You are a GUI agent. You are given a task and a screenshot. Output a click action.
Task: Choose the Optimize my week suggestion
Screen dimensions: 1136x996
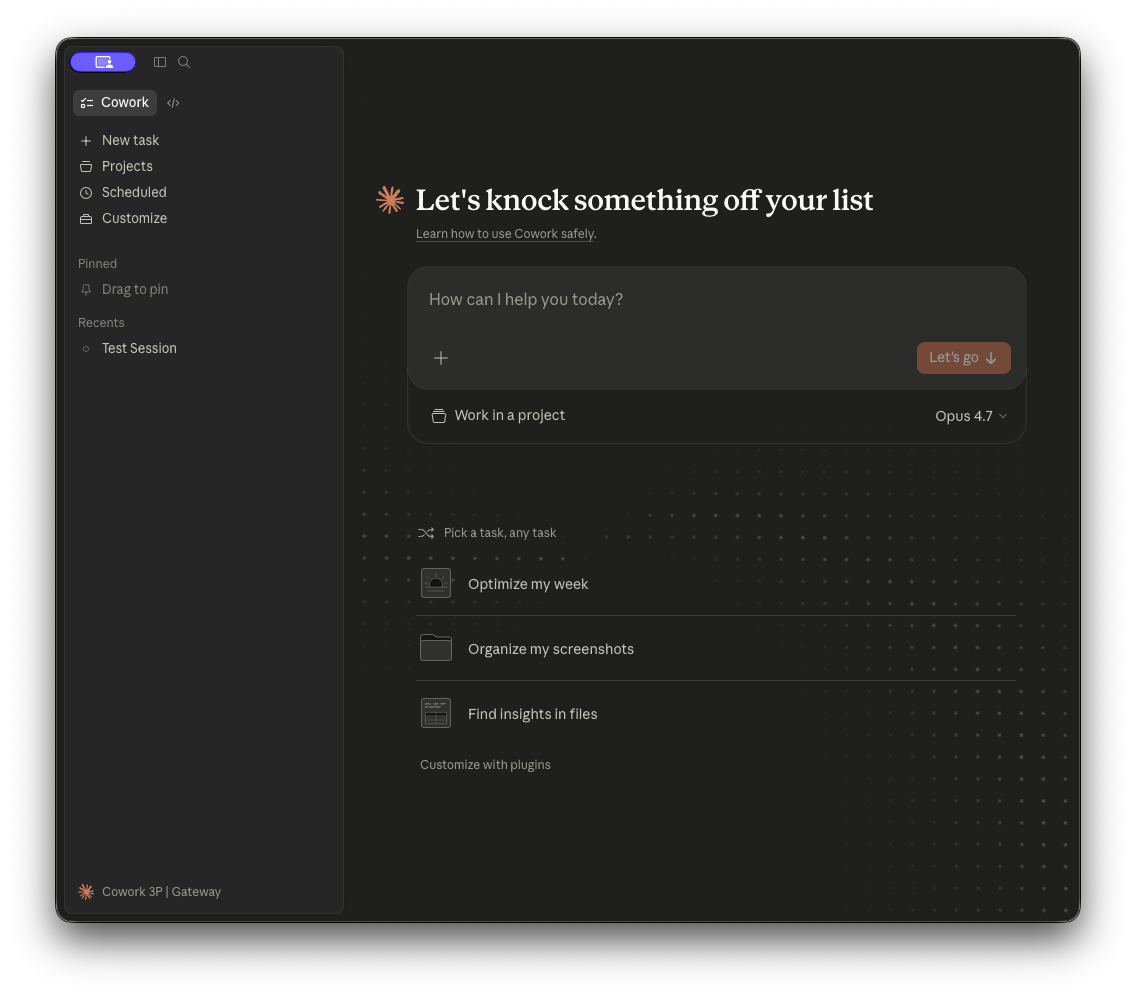coord(528,584)
